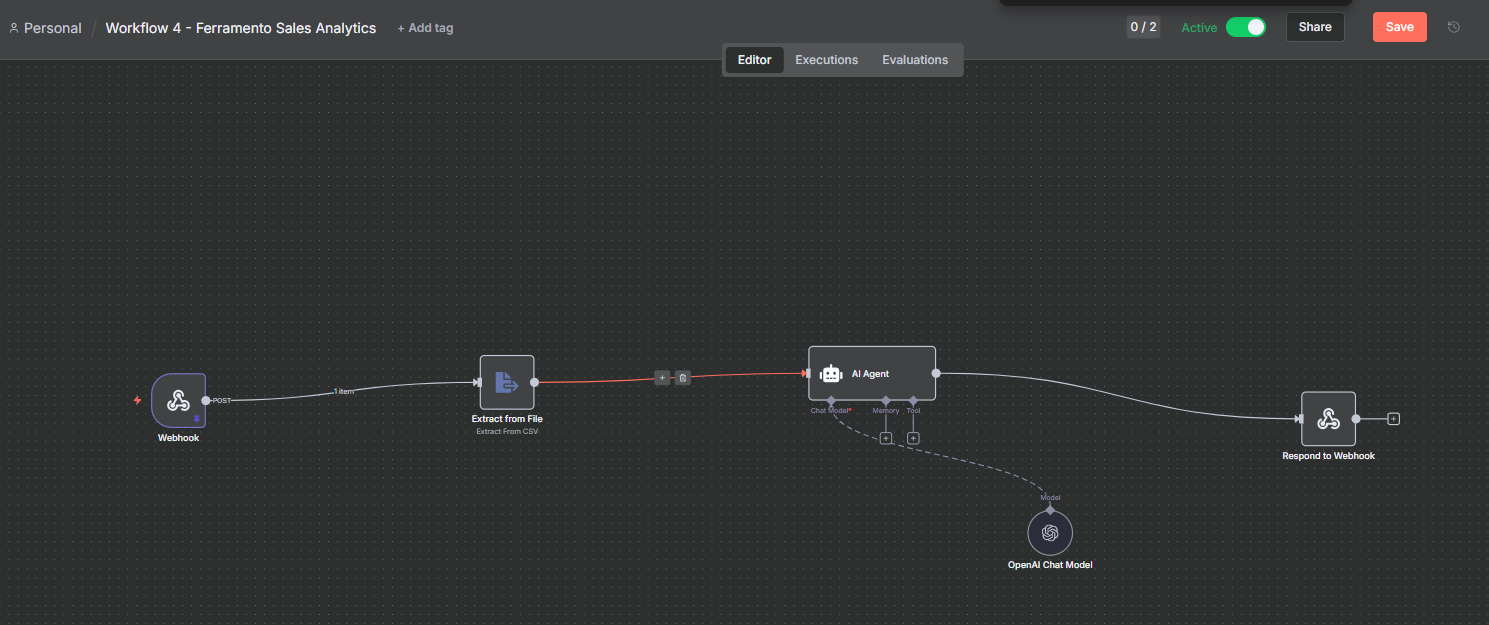Save the workflow
Screen dimensions: 1489x625
[x=1400, y=27]
